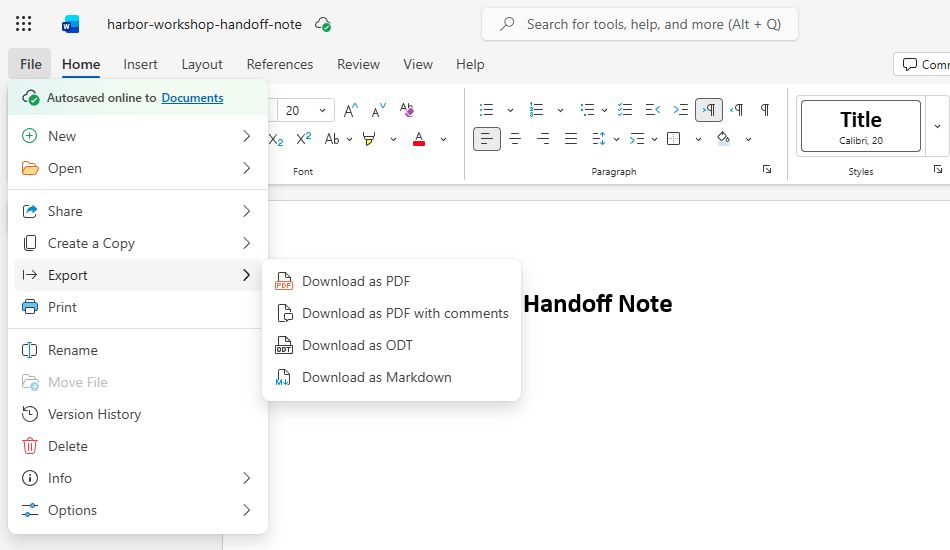Viewport: 950px width, 550px height.
Task: Click the Comments button
Action: (923, 64)
